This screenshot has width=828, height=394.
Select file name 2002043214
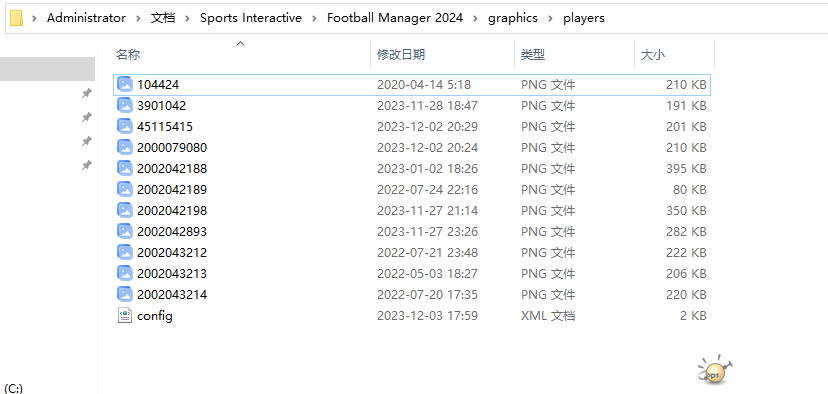click(172, 295)
